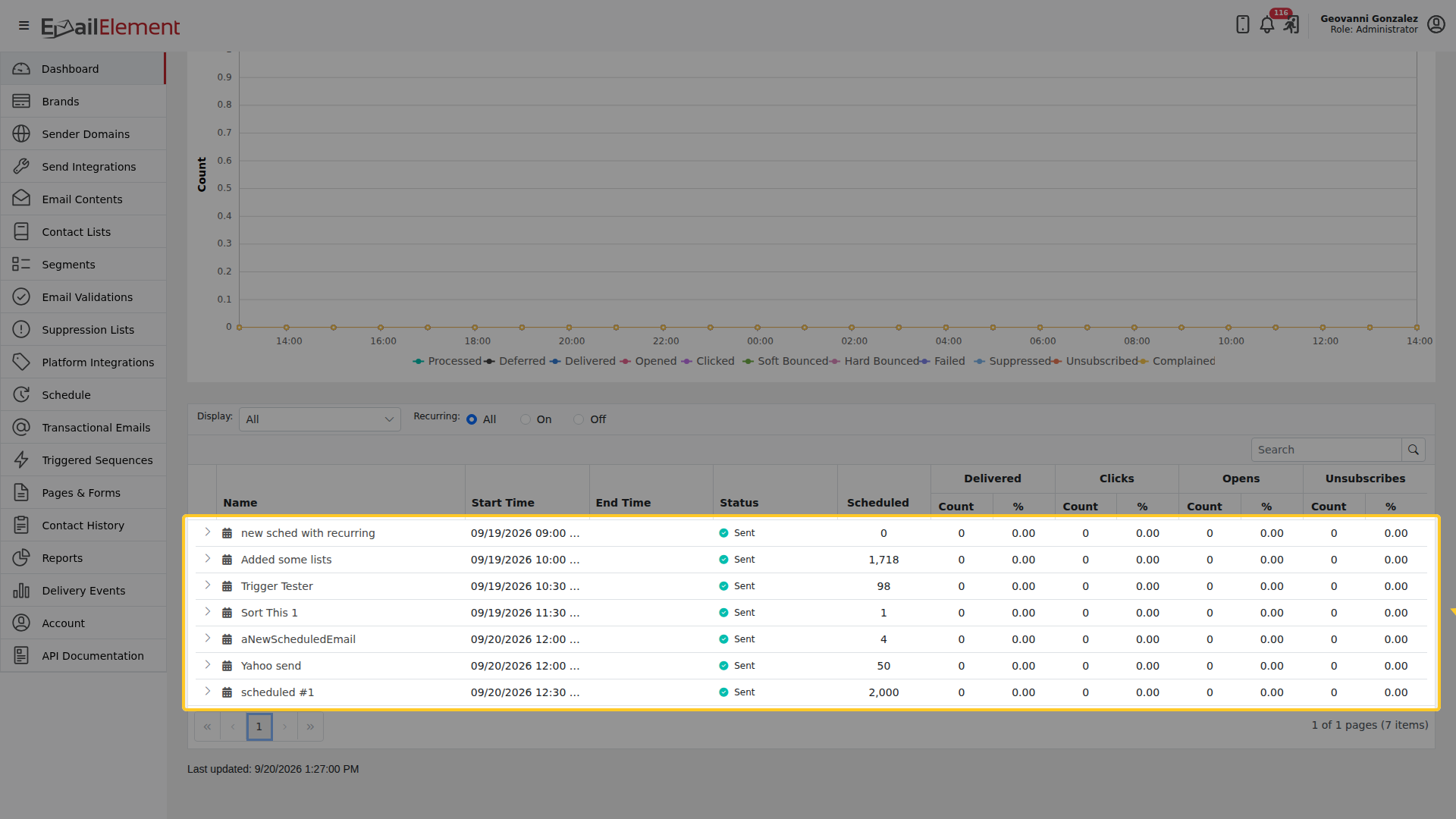The height and width of the screenshot is (819, 1456).
Task: Click the search magnifier icon
Action: 1414,450
